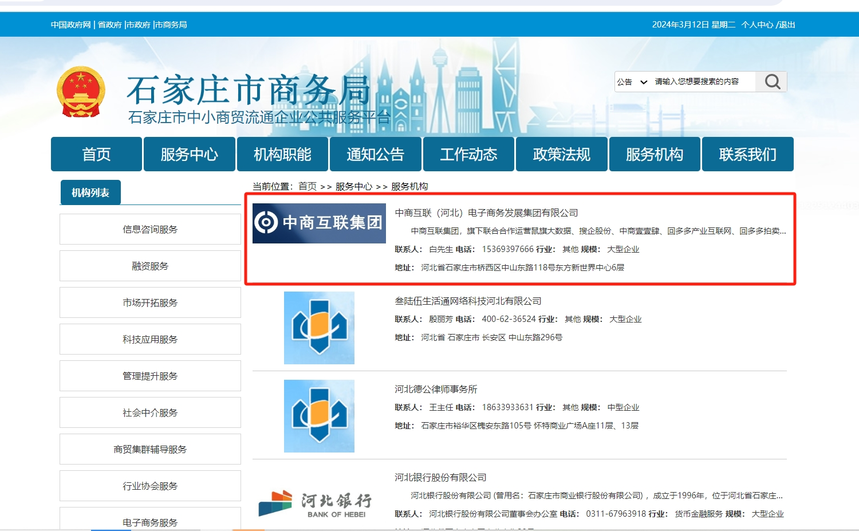Open the 中商互联集团 logo thumbnail
Image resolution: width=859 pixels, height=531 pixels.
pos(319,223)
